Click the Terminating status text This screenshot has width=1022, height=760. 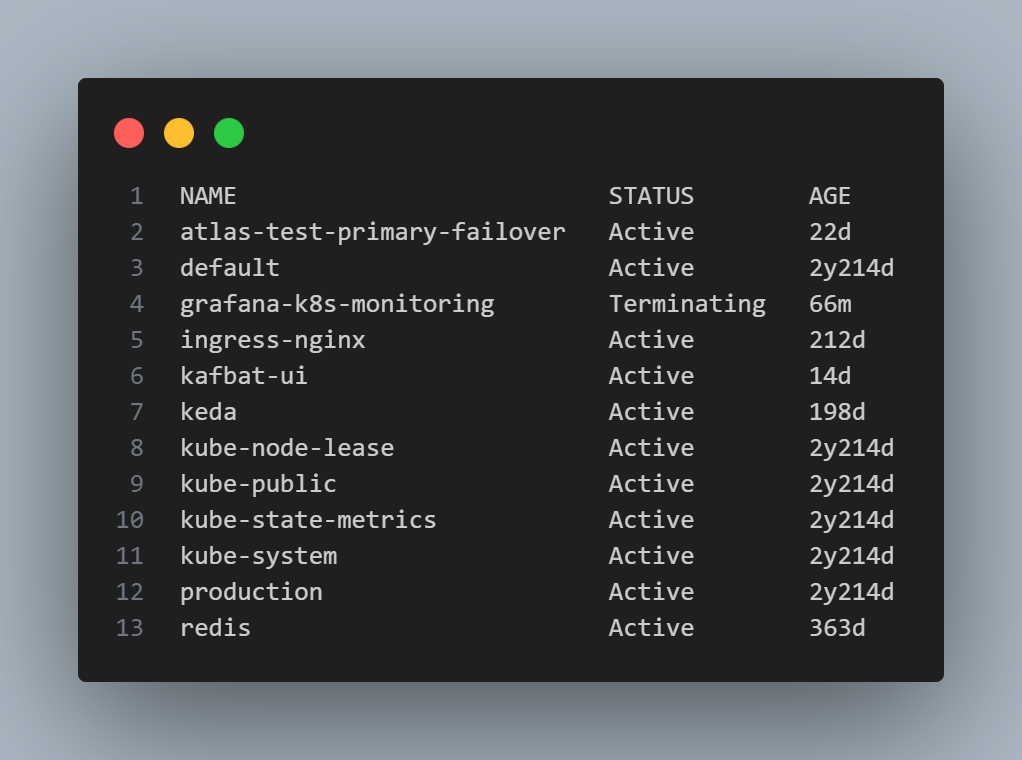click(687, 304)
